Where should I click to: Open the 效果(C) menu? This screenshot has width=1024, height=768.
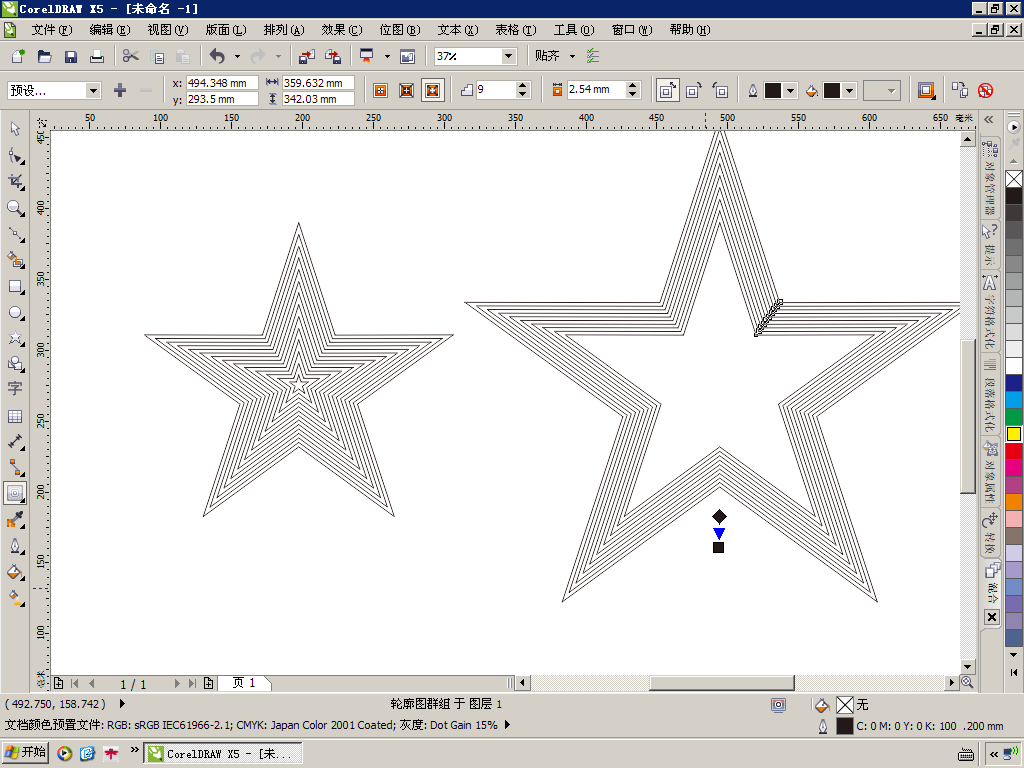click(x=342, y=30)
